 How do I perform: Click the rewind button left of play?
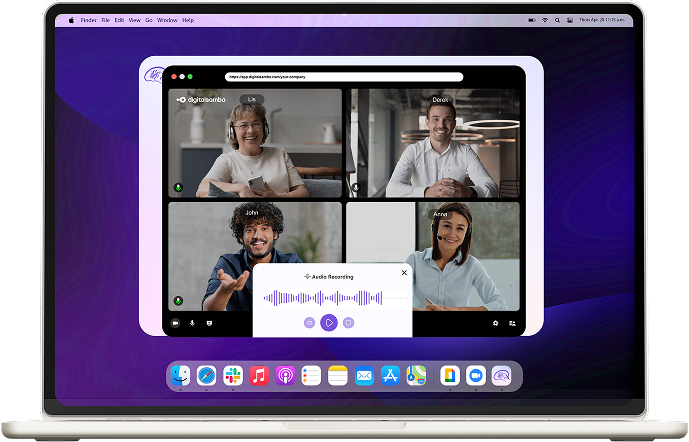click(309, 323)
